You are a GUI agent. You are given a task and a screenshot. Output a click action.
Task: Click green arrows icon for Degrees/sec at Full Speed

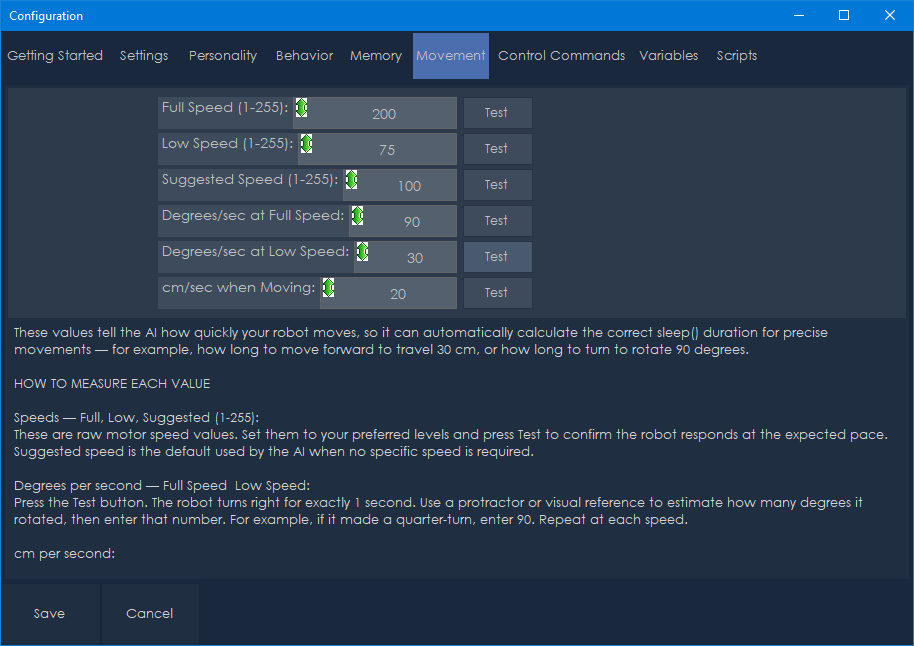tap(356, 216)
